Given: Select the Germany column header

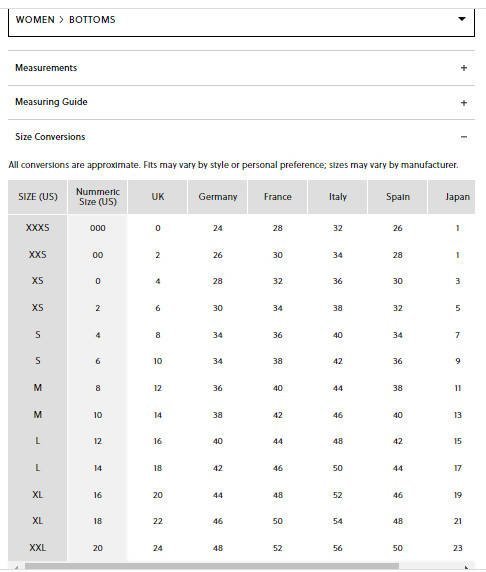Looking at the screenshot, I should 217,197.
